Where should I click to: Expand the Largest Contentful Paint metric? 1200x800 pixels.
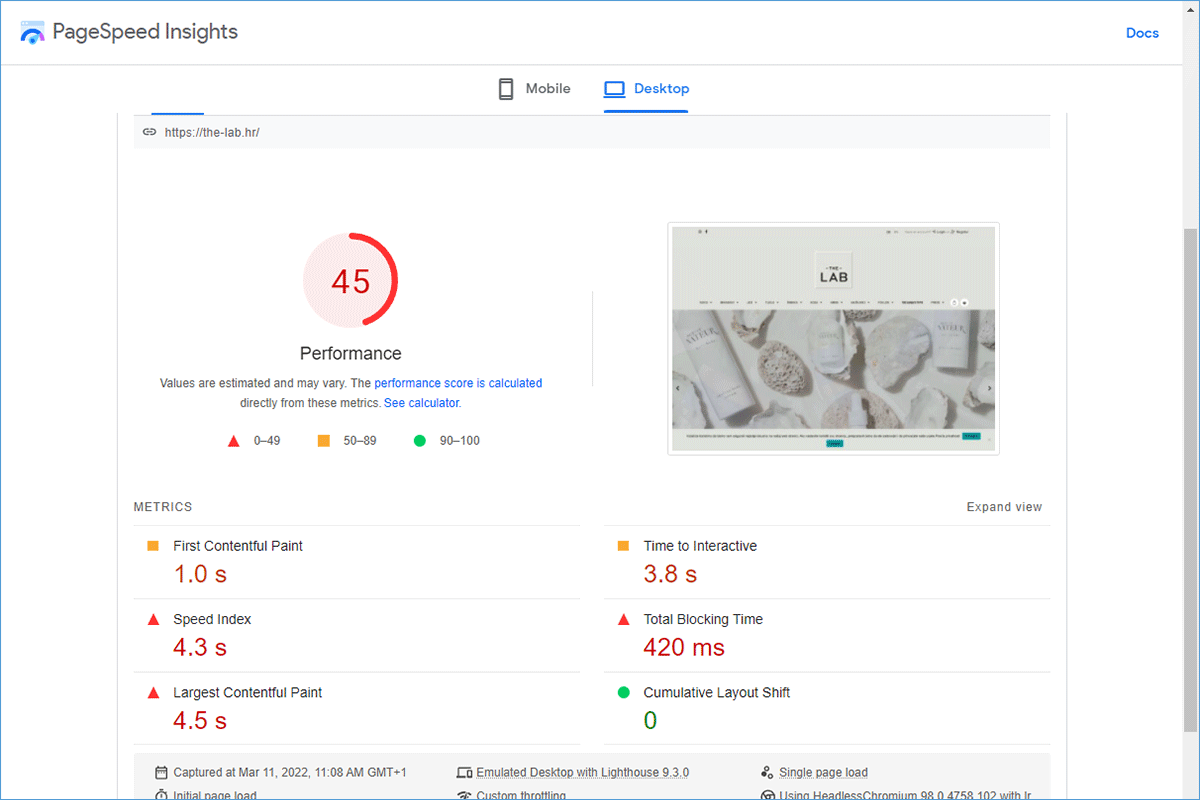[x=247, y=692]
